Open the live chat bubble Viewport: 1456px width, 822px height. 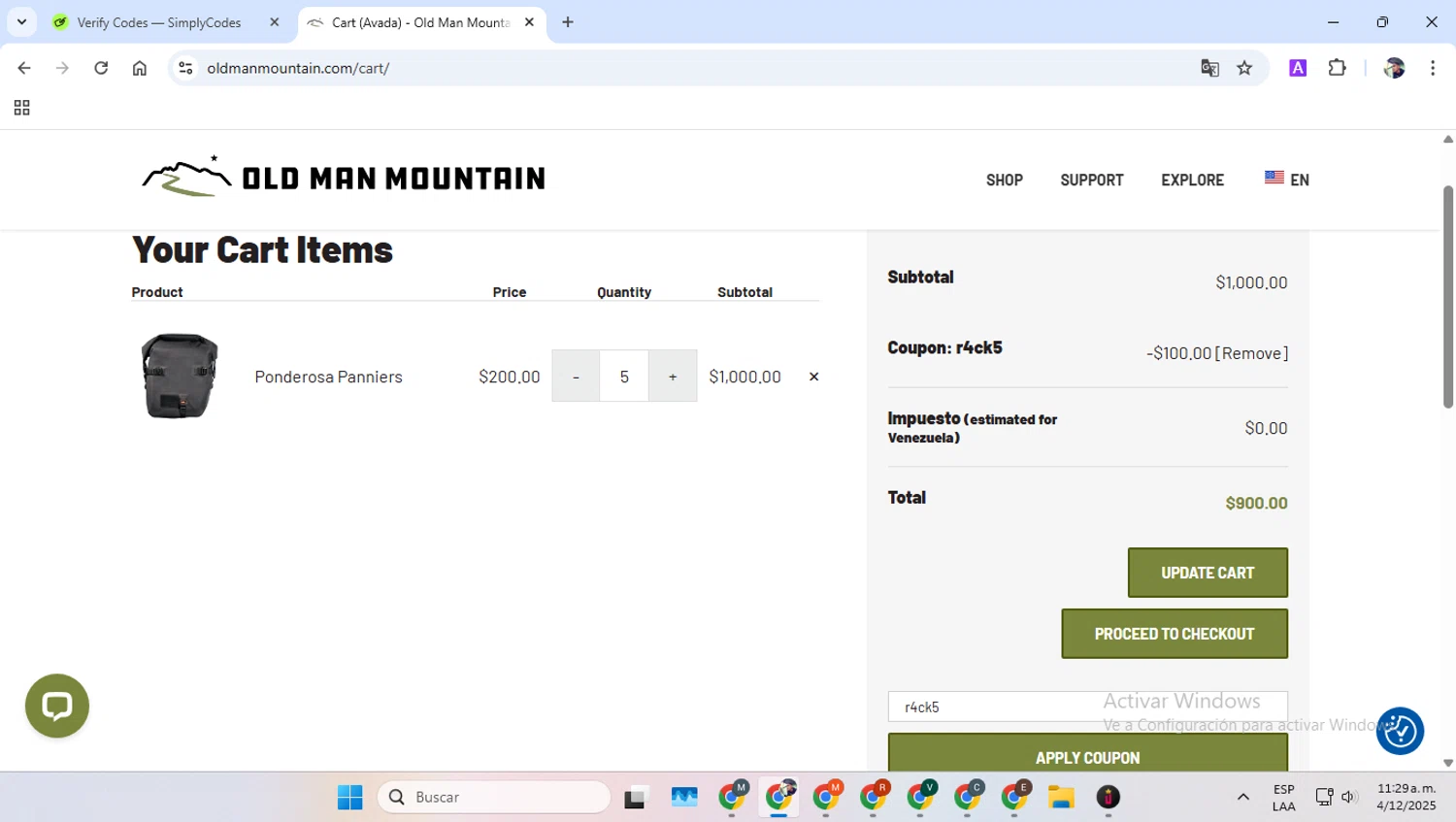coord(57,706)
